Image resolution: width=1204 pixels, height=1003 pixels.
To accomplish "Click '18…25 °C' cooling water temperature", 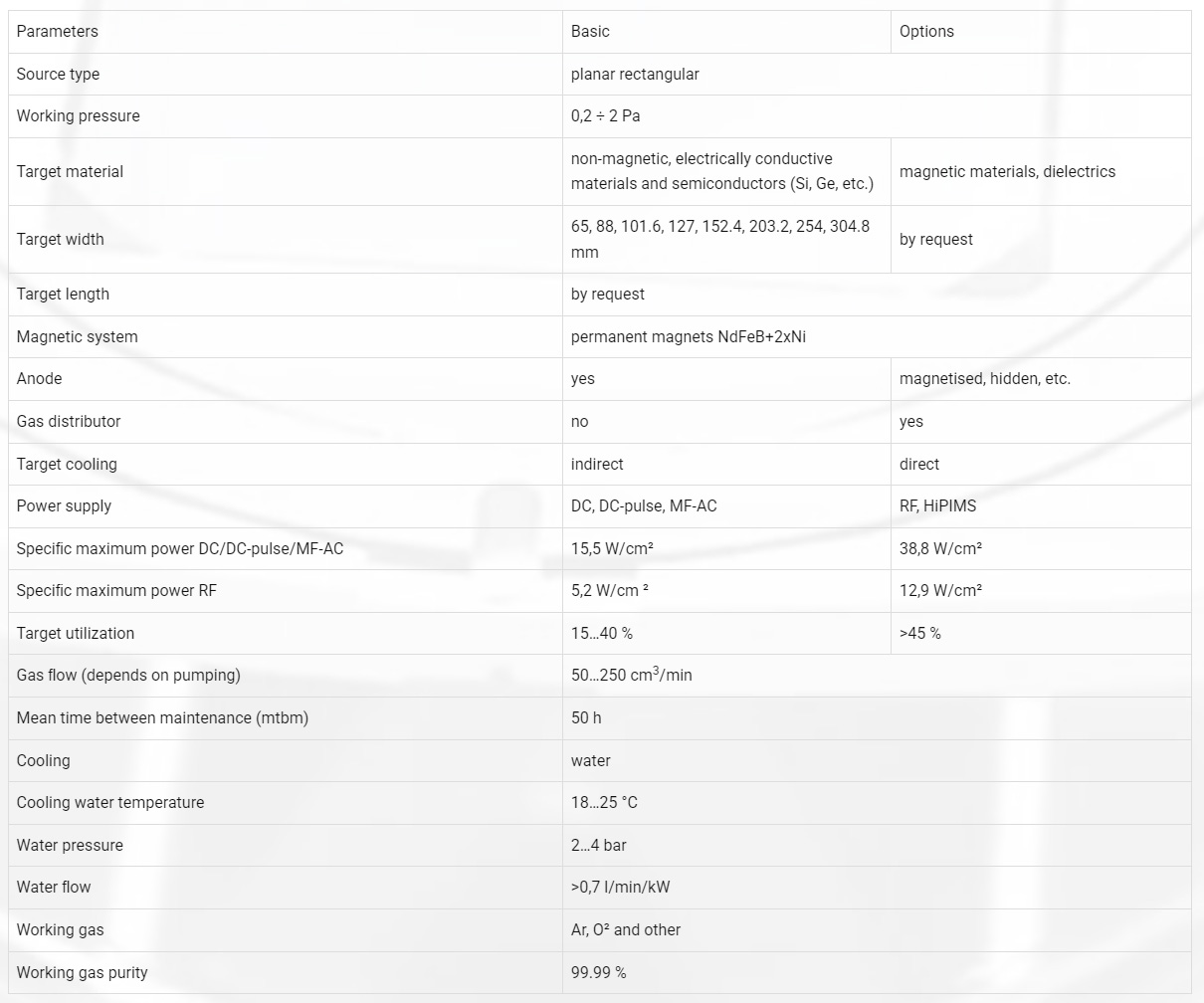I will (x=604, y=802).
